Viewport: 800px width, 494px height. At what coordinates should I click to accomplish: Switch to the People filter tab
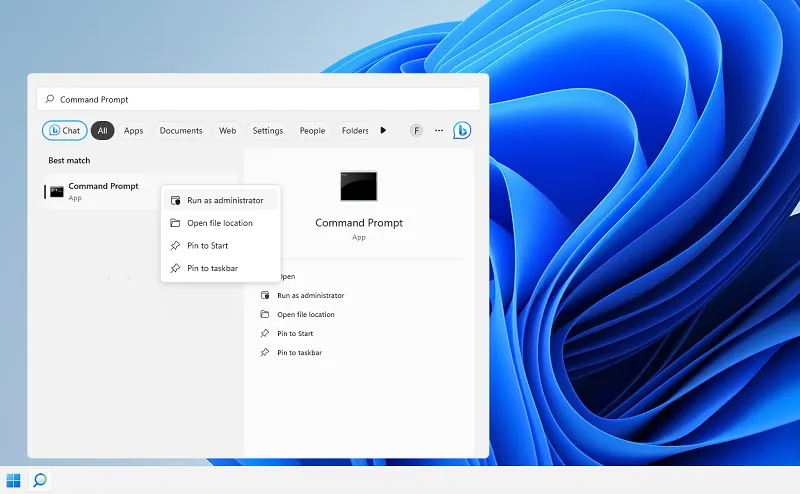(x=312, y=131)
